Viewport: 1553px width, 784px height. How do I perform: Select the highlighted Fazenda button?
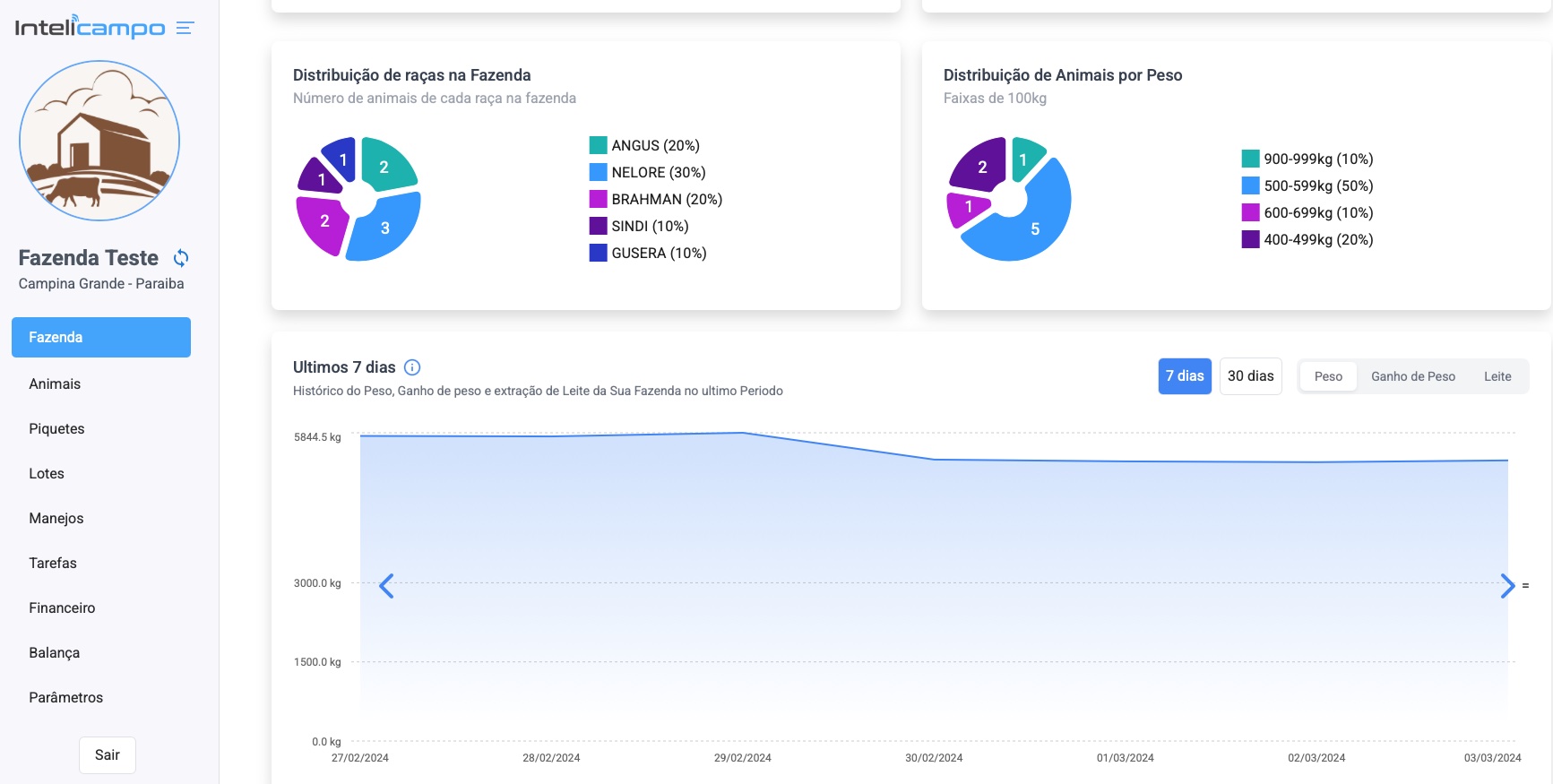101,337
